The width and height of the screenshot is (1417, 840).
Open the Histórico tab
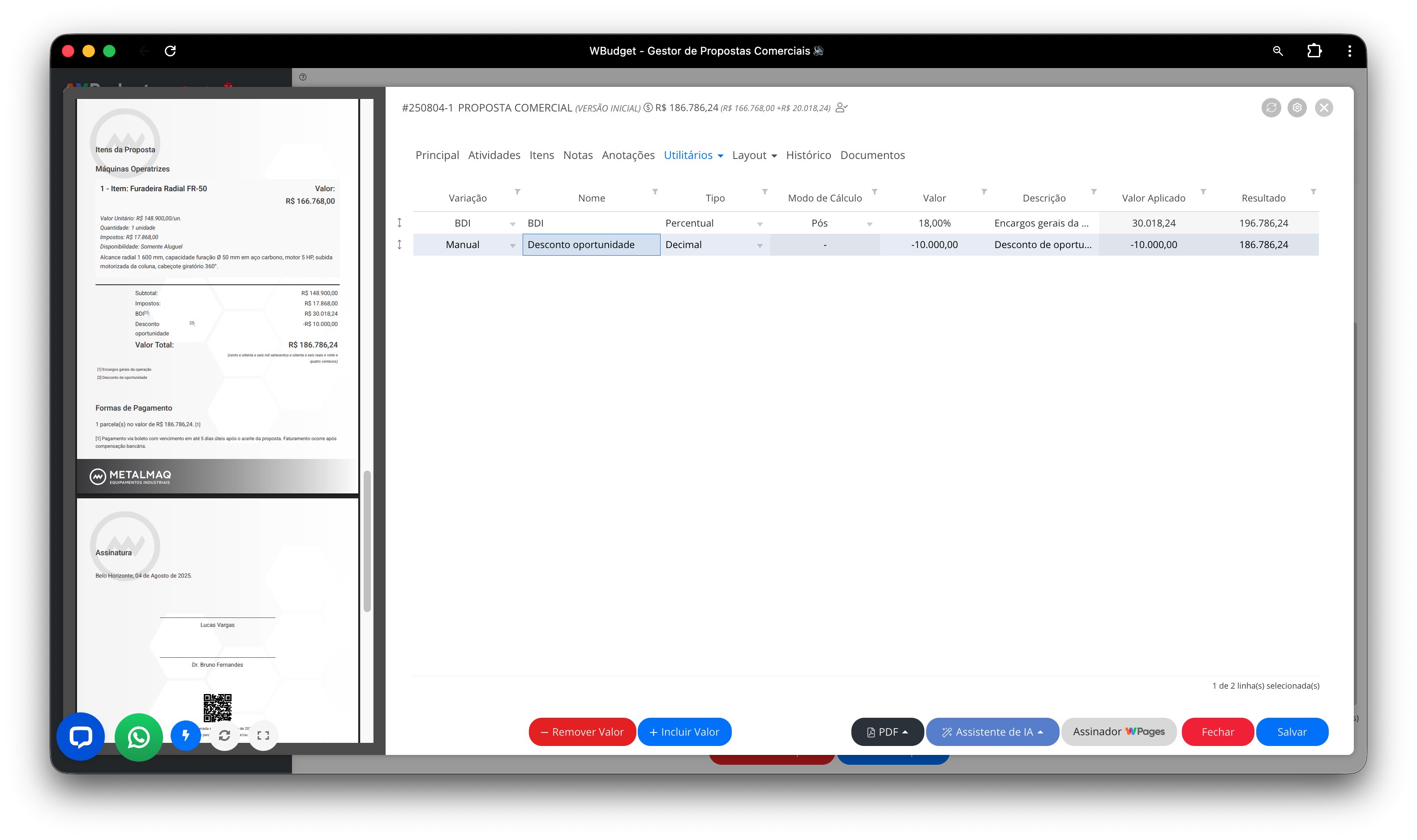pos(808,155)
